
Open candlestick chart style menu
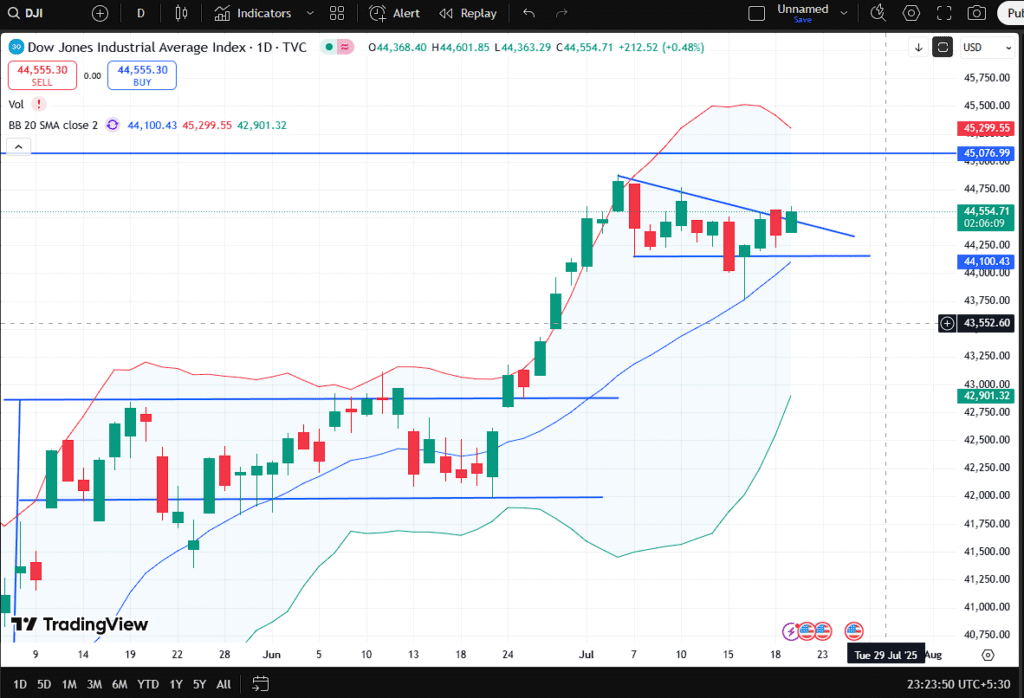tap(181, 13)
